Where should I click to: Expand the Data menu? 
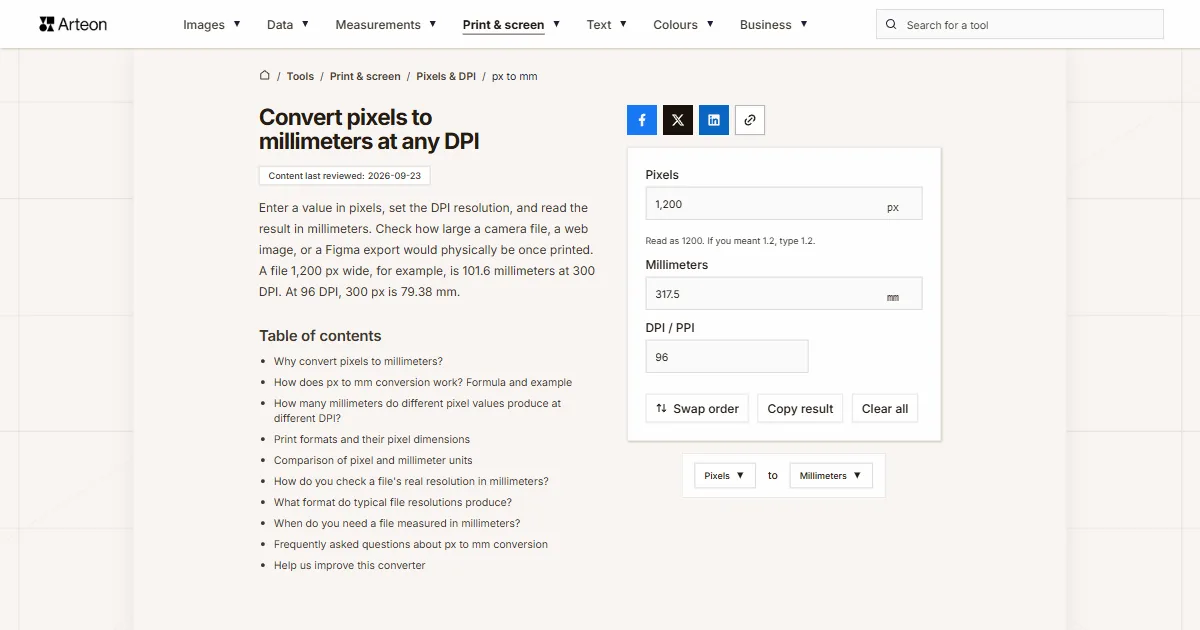288,25
